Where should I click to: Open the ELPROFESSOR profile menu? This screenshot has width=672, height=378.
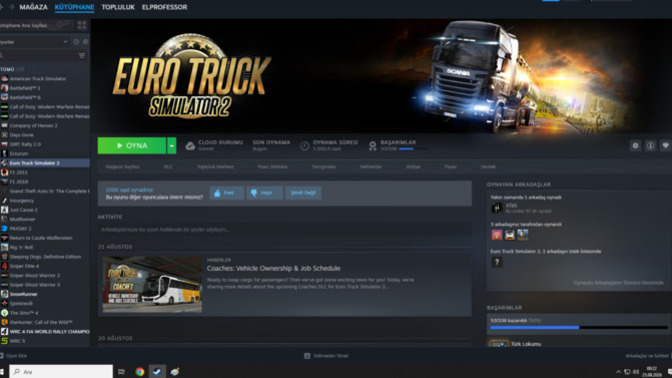coord(164,7)
